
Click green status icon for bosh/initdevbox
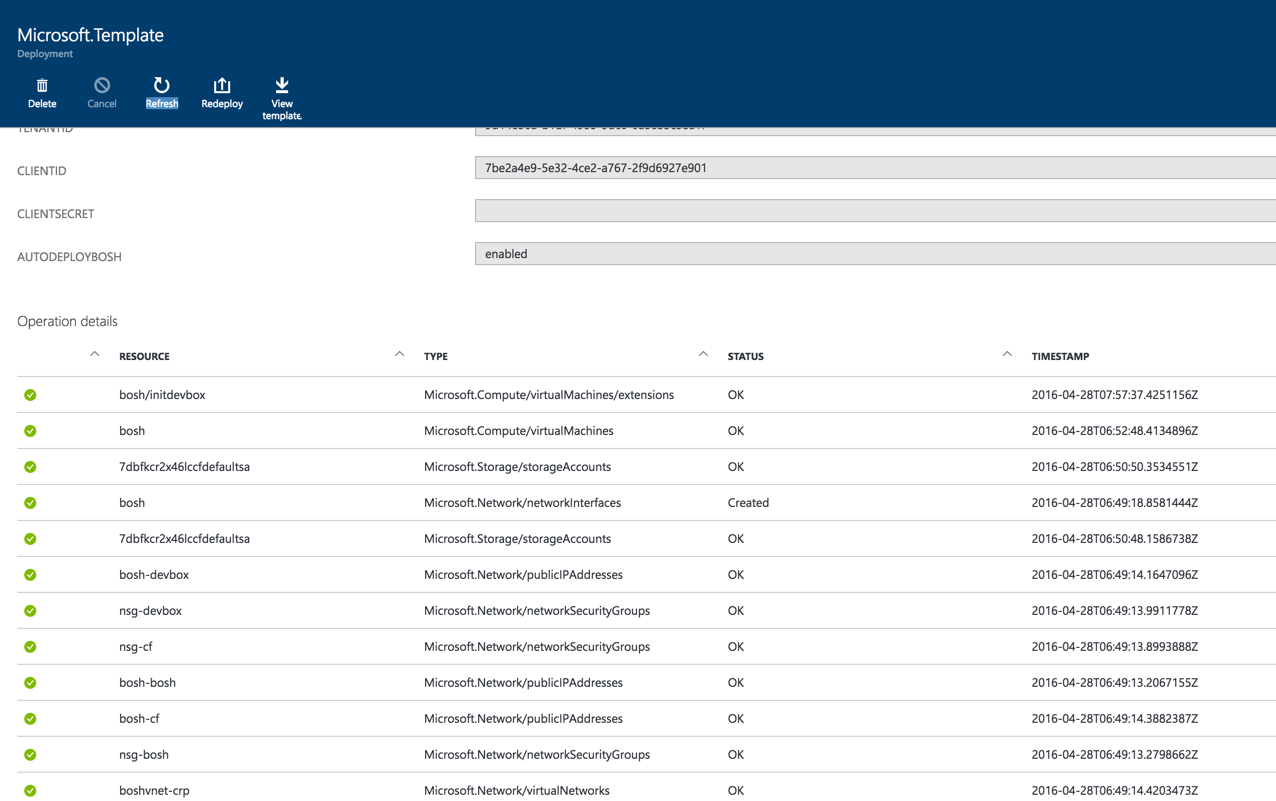click(x=30, y=395)
